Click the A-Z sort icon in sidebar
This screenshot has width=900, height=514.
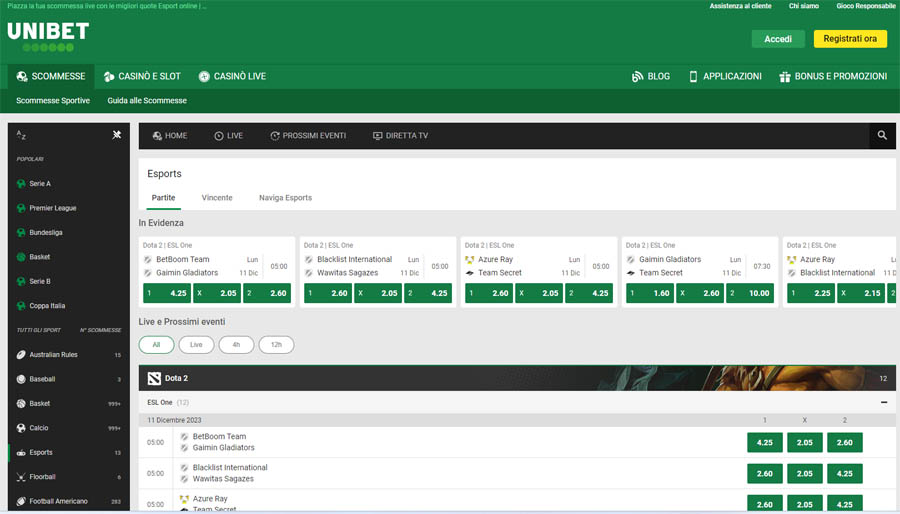click(x=21, y=135)
